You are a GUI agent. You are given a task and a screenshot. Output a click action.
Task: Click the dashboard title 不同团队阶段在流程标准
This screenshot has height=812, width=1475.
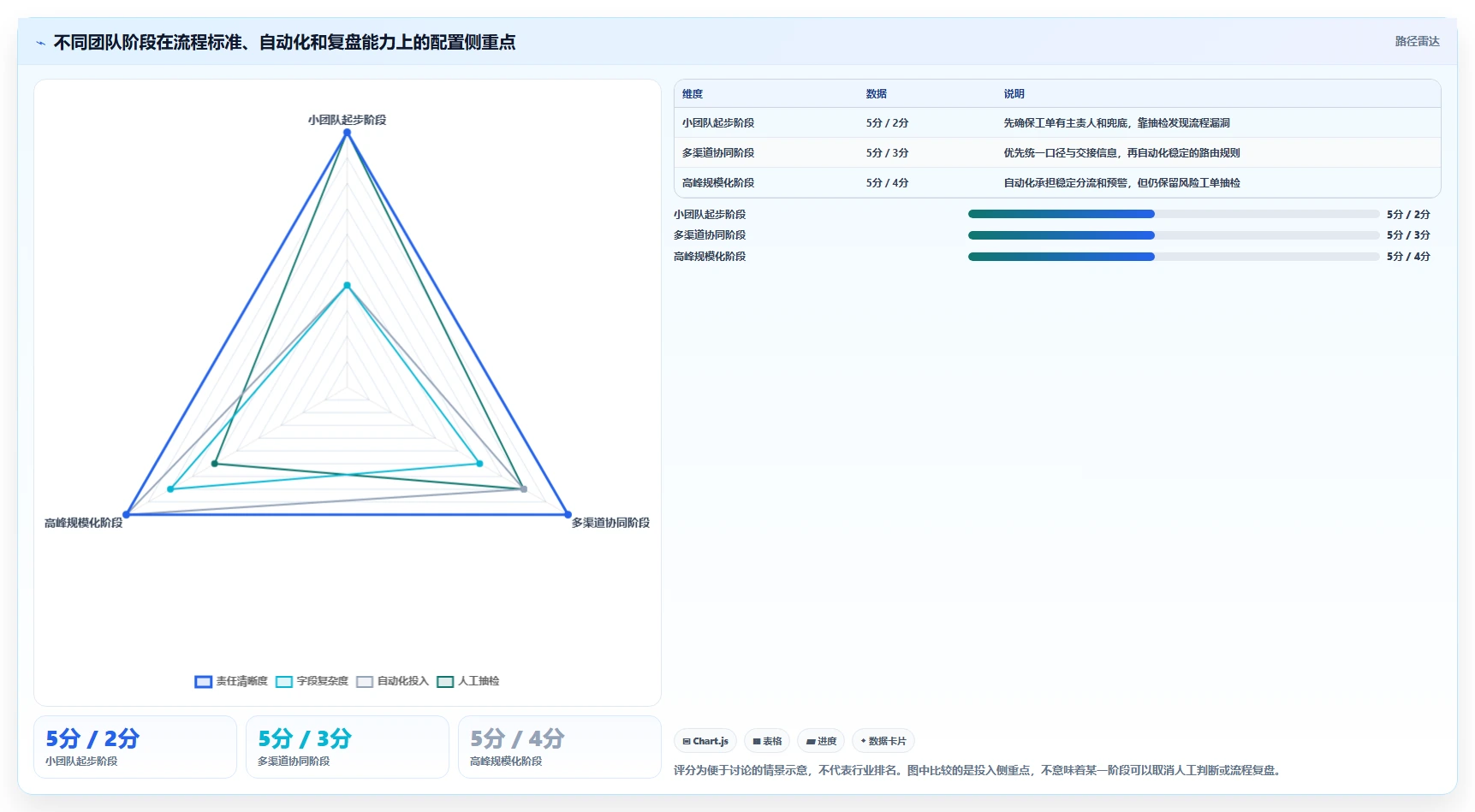coord(284,43)
